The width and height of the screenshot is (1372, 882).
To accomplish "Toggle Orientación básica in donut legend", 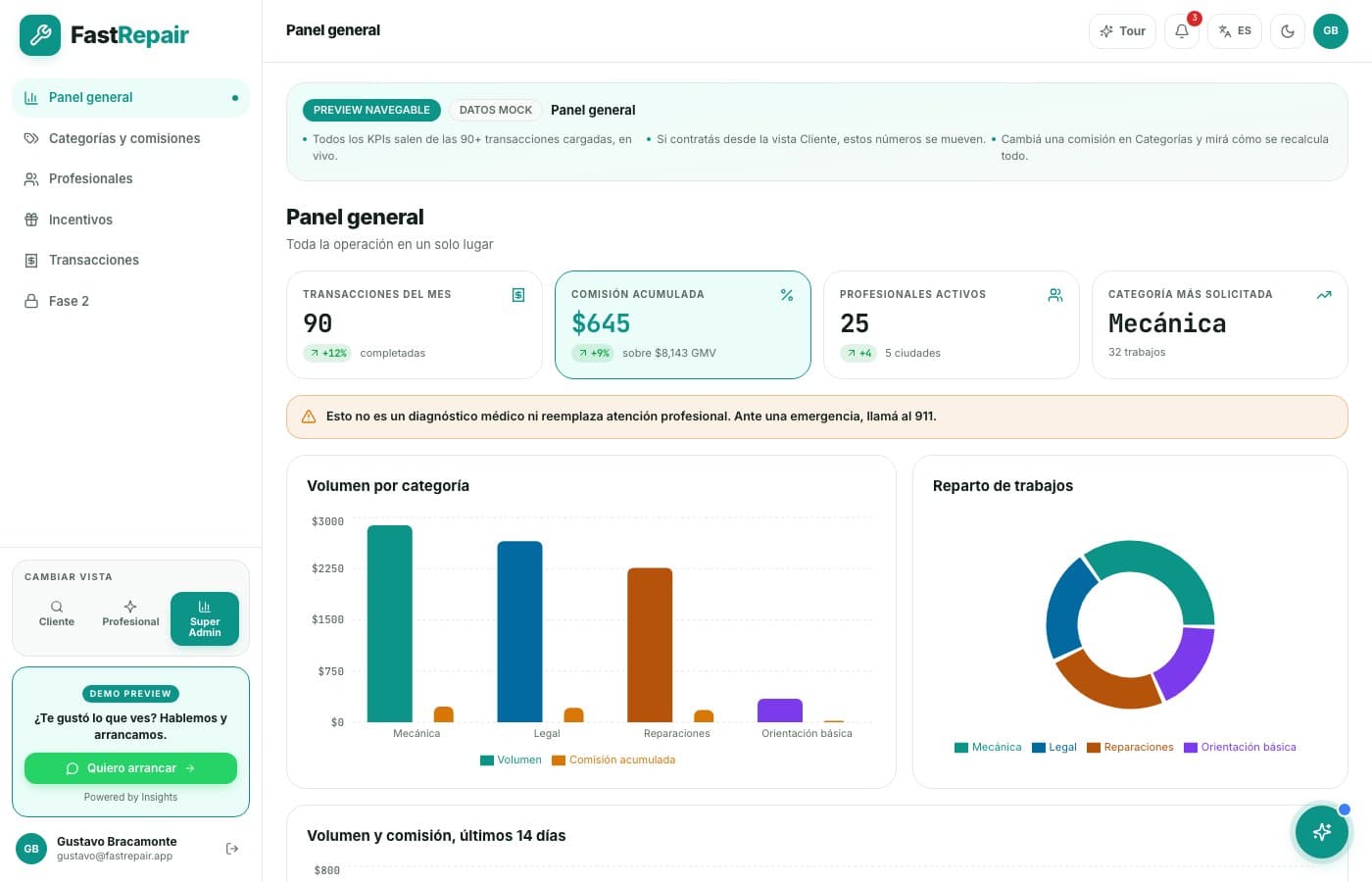I will [1240, 747].
